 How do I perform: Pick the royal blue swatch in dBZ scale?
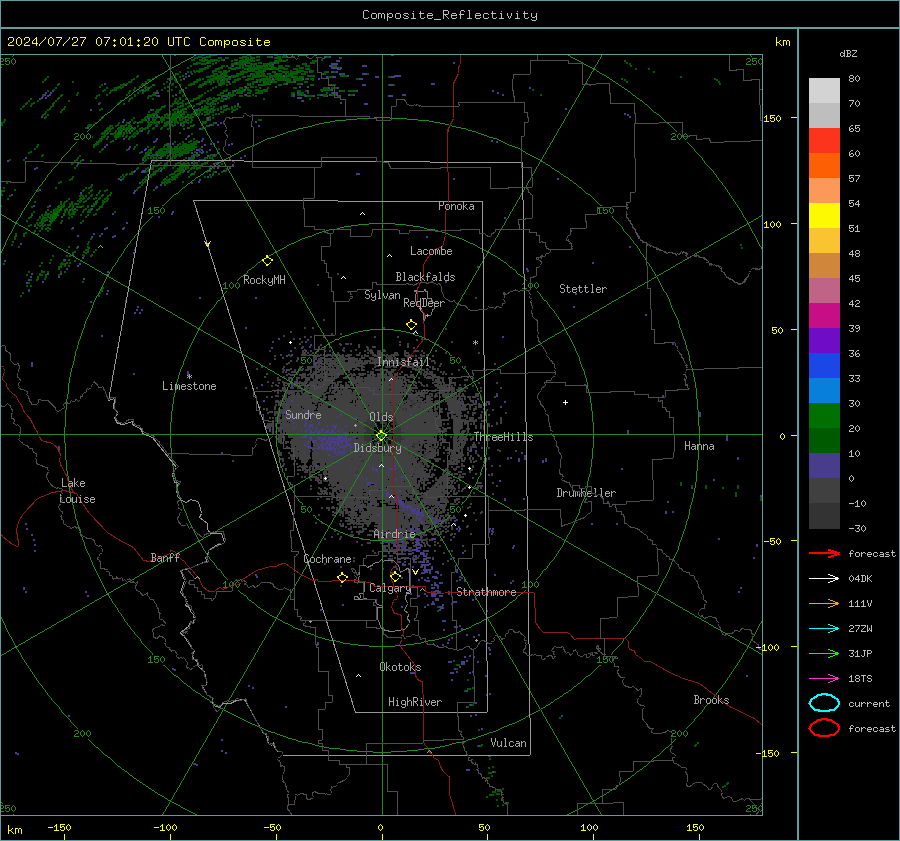pos(824,366)
